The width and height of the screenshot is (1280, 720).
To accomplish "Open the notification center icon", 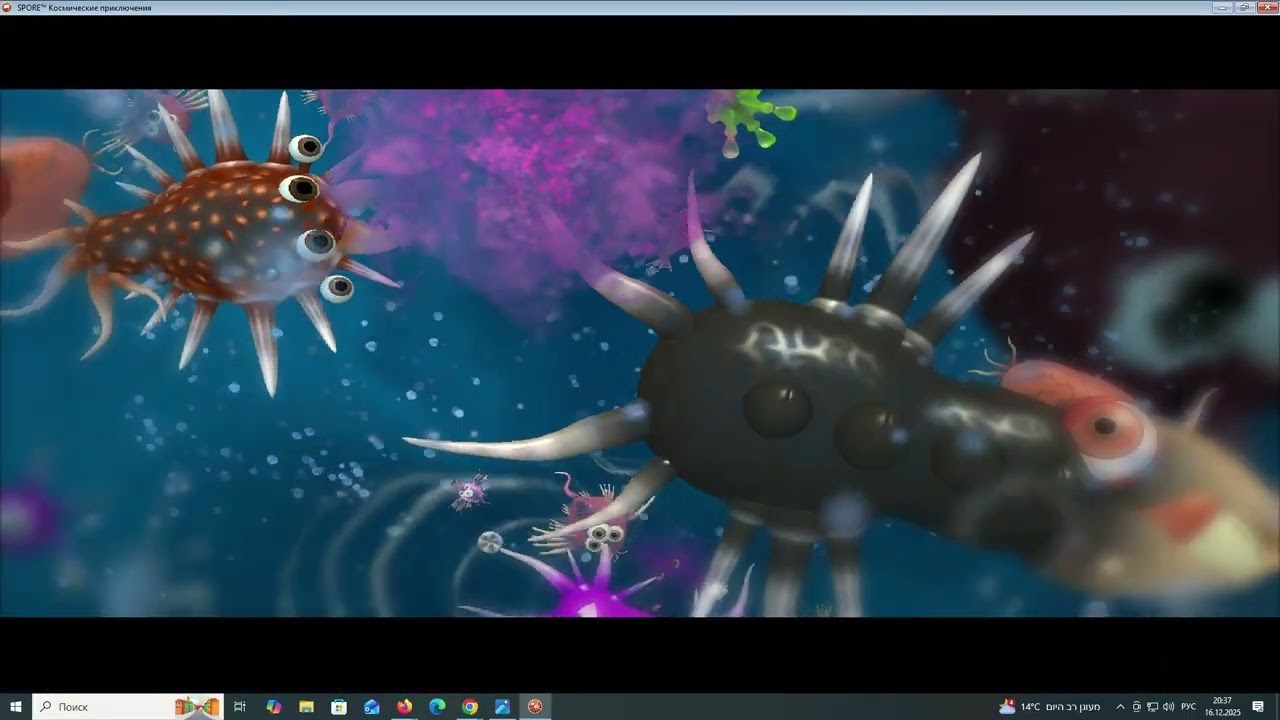I will tap(1258, 707).
